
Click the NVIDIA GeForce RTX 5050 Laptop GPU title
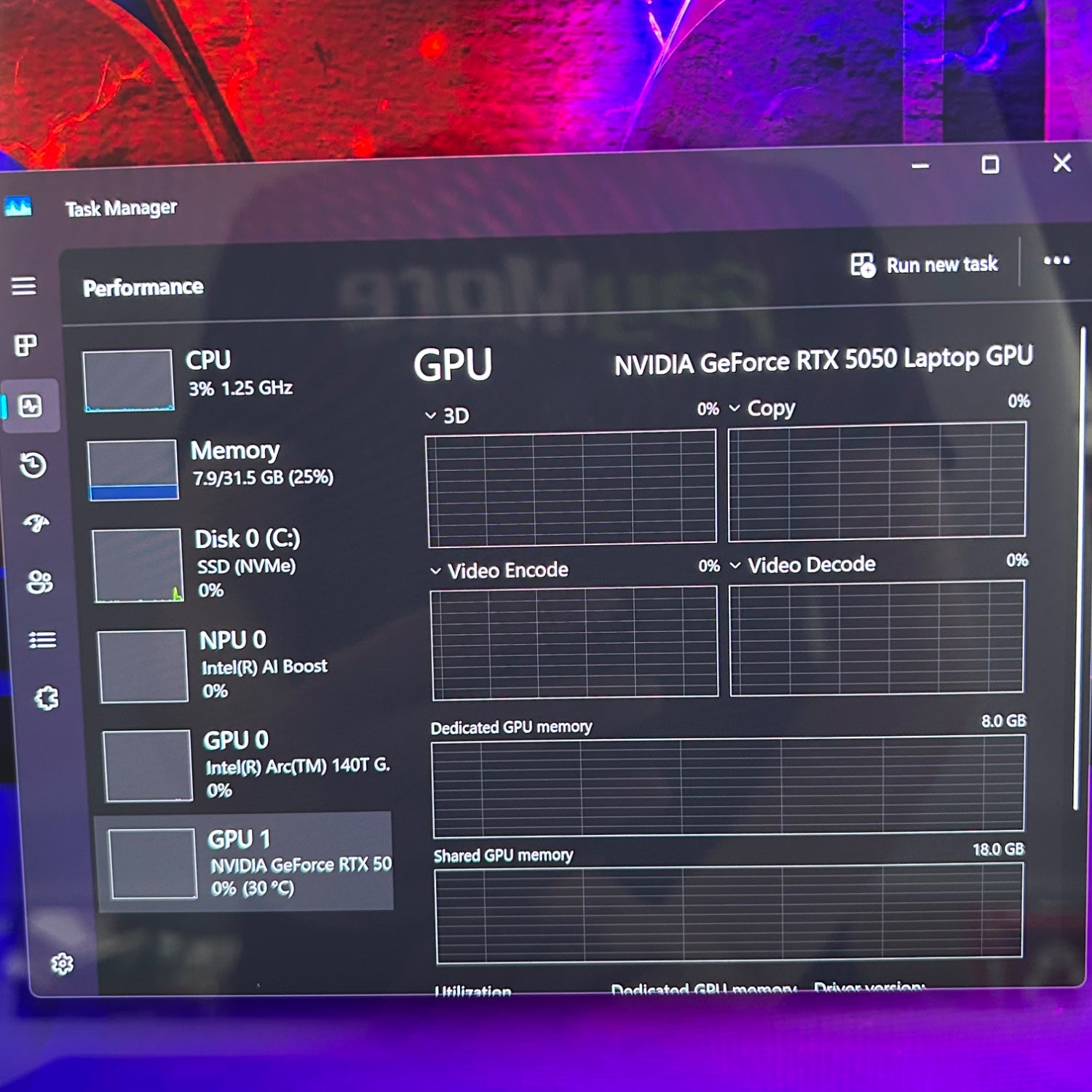click(823, 360)
